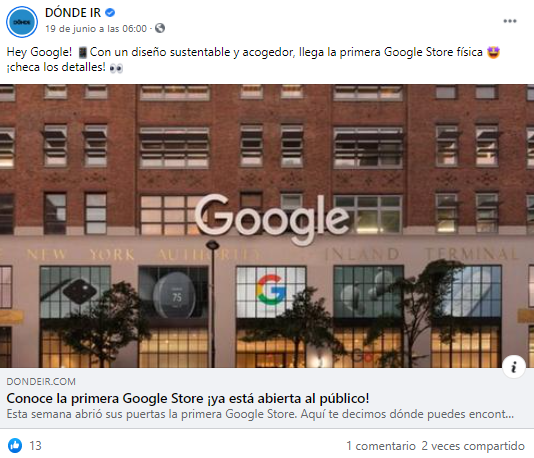Click the description starting Esta semana abrió
The image size is (534, 458).
(x=260, y=414)
